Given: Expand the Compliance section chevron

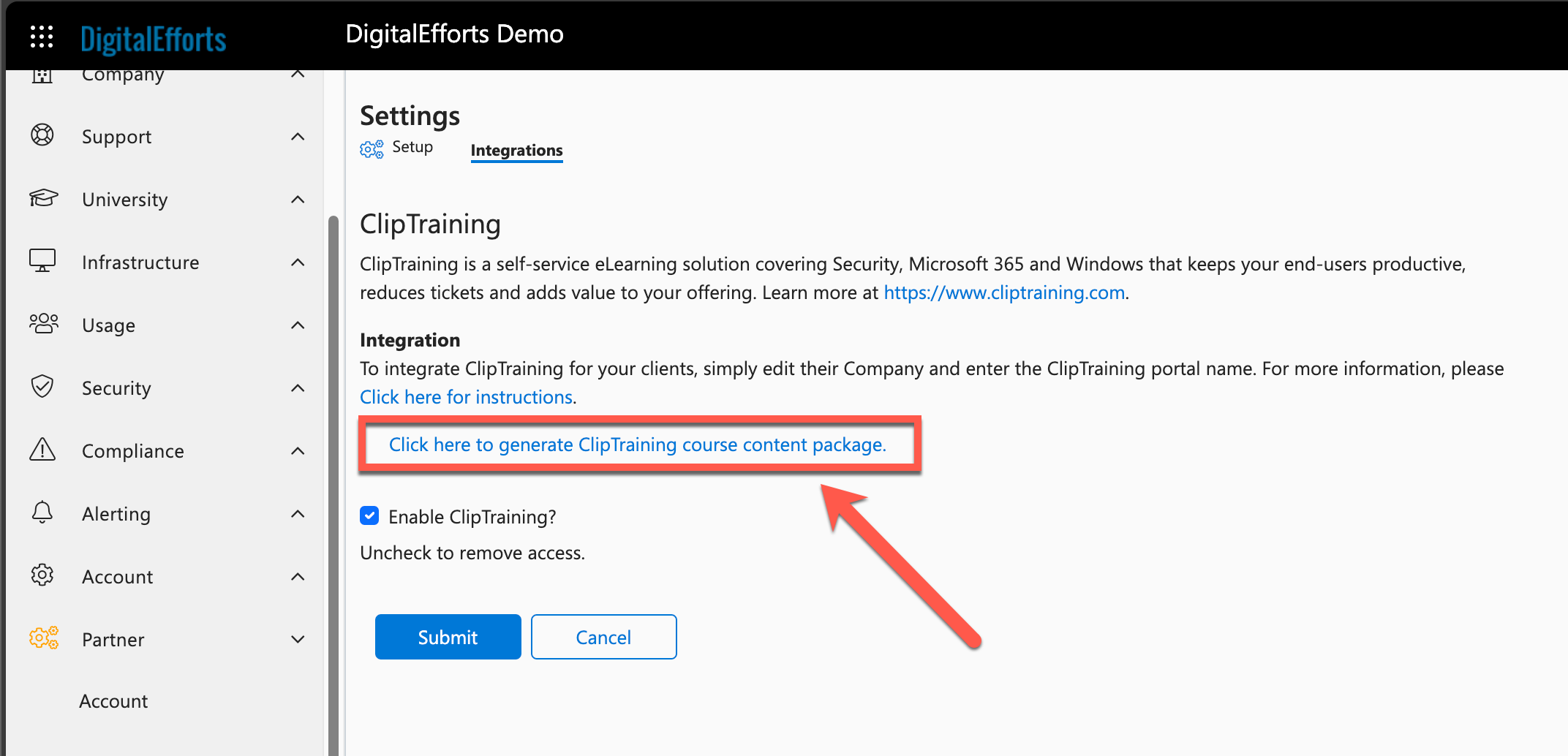Looking at the screenshot, I should pyautogui.click(x=298, y=451).
